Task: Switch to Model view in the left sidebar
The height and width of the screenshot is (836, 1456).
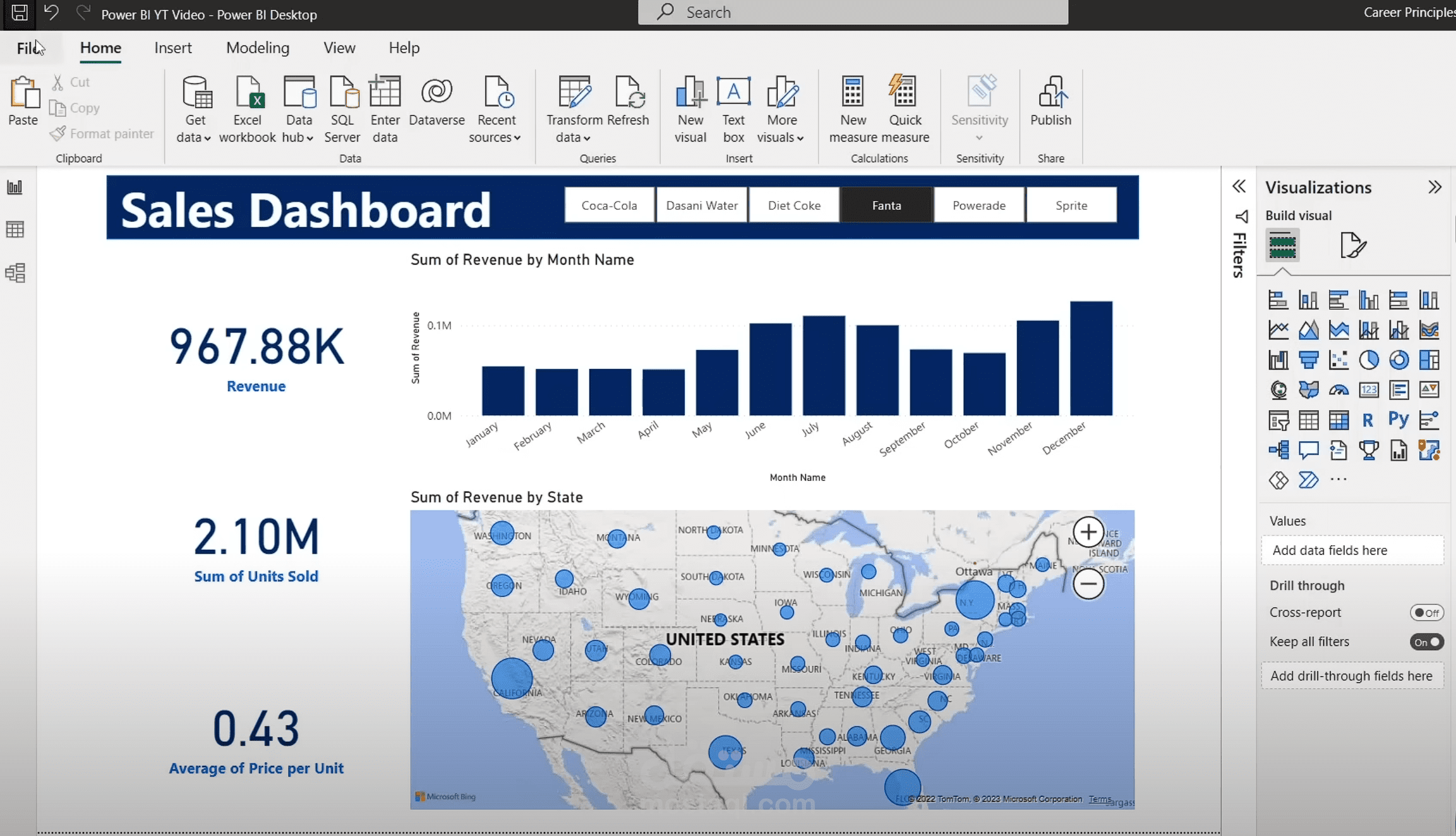Action: pyautogui.click(x=15, y=273)
